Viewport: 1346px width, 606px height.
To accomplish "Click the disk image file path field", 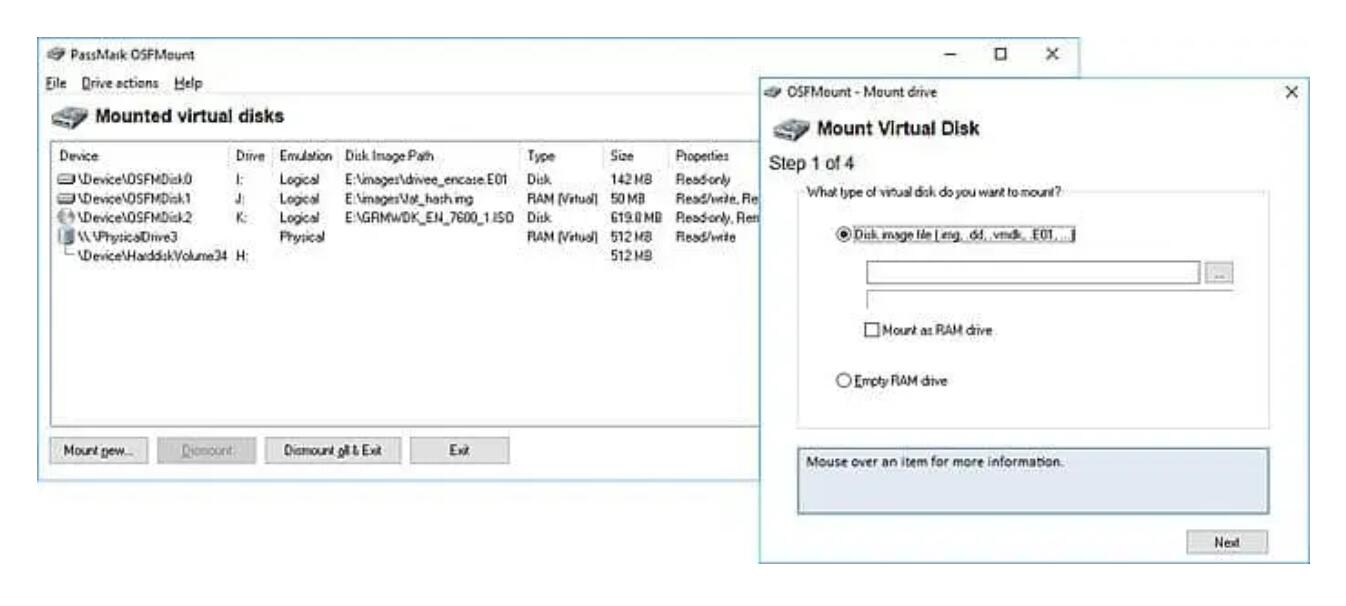I will (x=1033, y=273).
